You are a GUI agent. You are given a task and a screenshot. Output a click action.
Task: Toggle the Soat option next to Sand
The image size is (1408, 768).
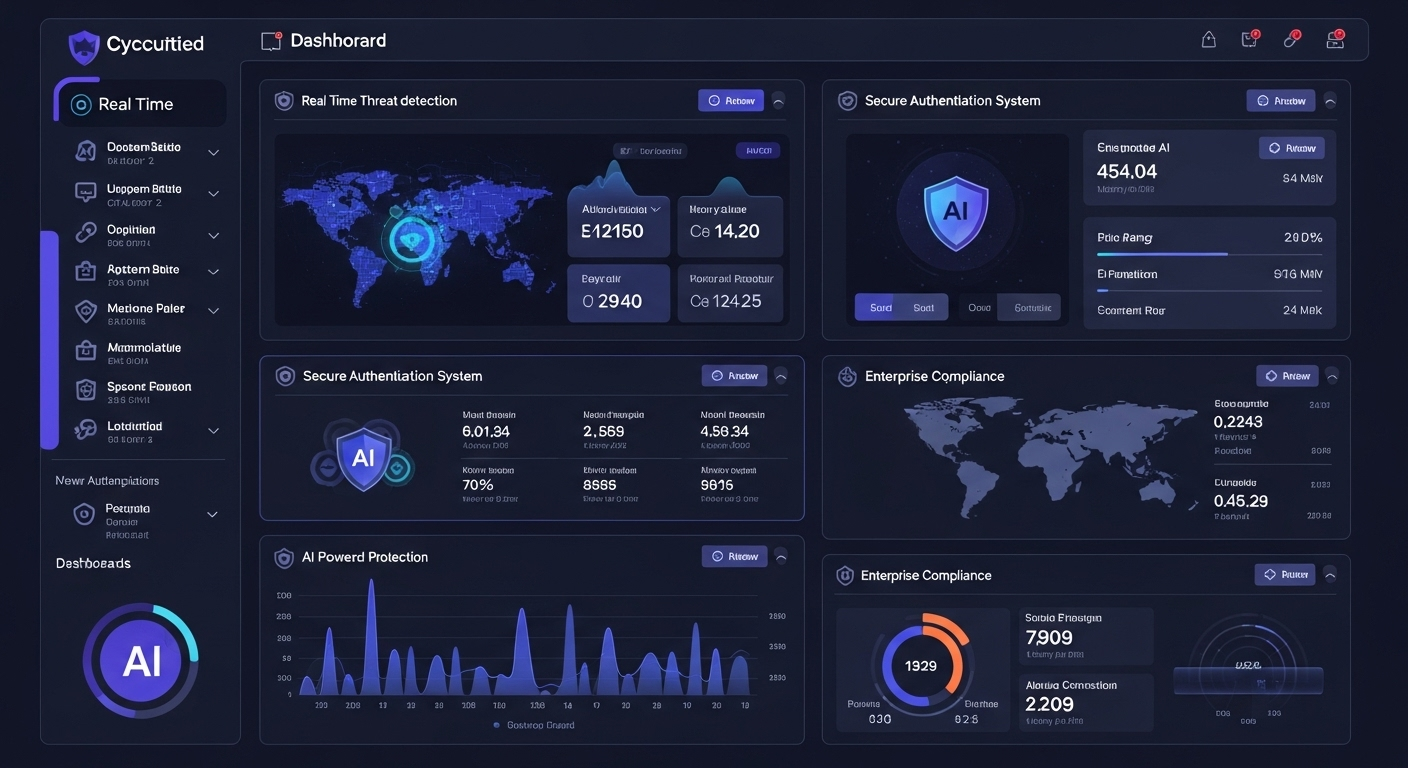tap(923, 307)
